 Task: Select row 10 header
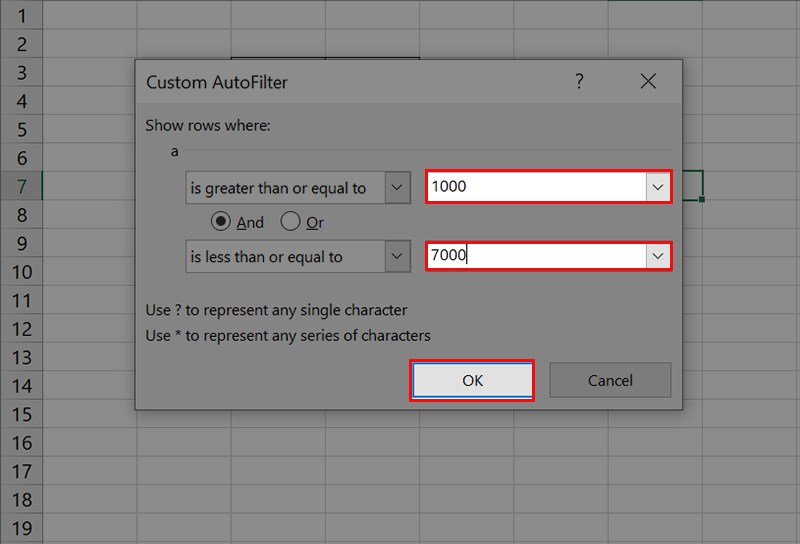pos(21,272)
